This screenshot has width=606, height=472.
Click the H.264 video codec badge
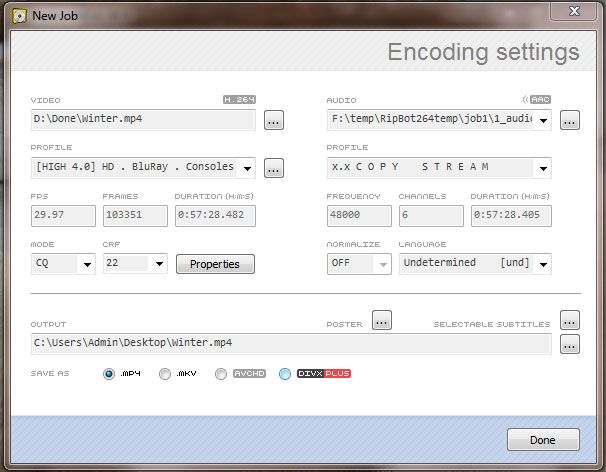pyautogui.click(x=239, y=100)
